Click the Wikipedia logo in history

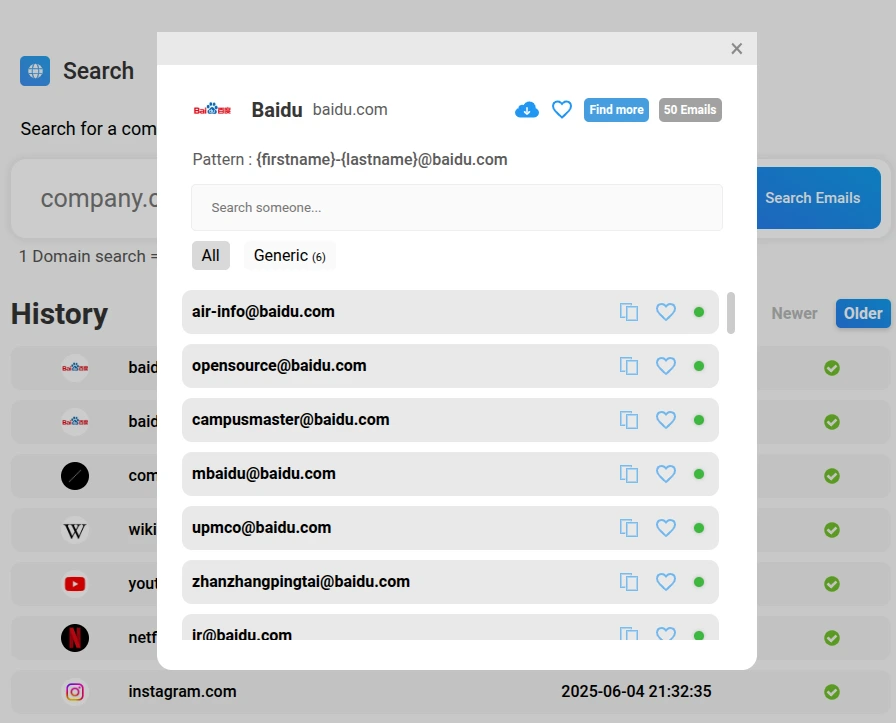pos(75,530)
